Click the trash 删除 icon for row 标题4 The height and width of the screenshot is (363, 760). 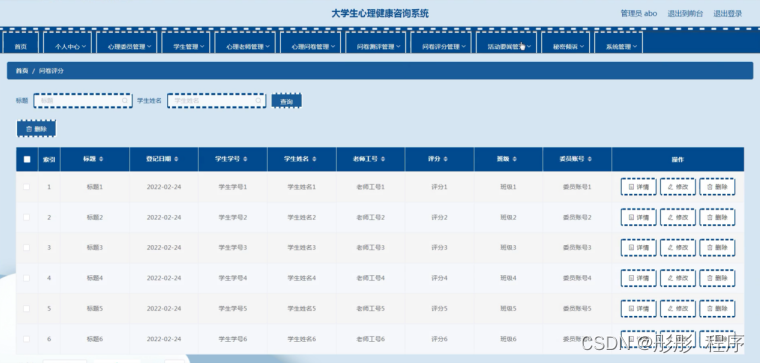pos(710,278)
